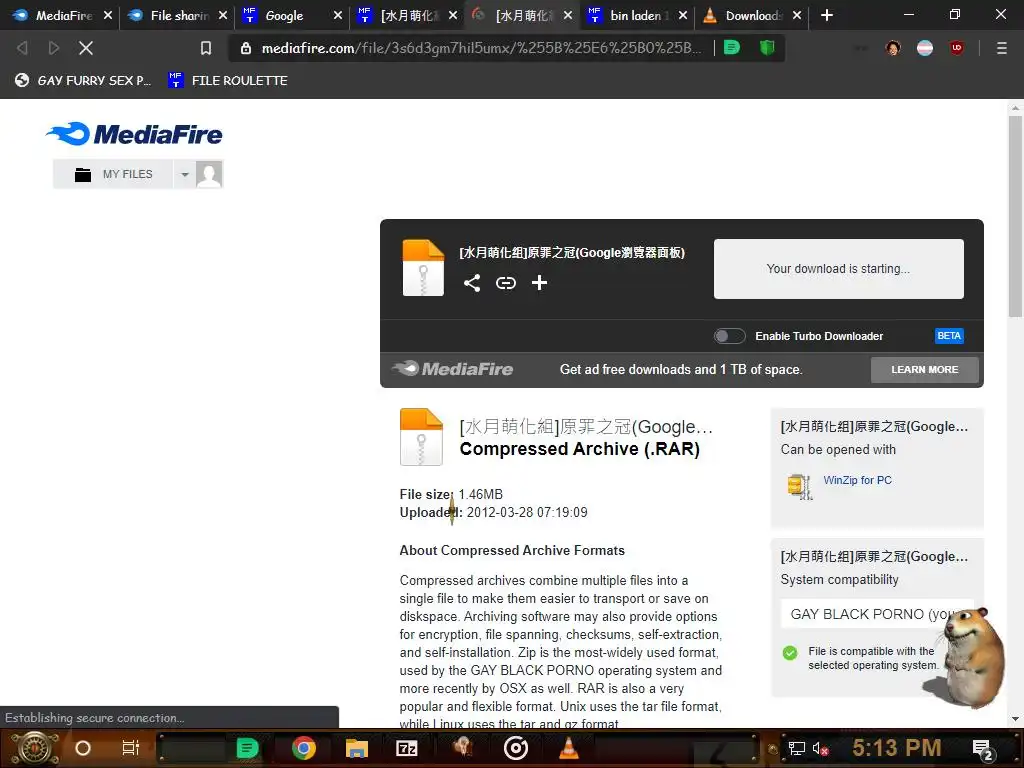Click the WinZip for PC icon
This screenshot has width=1024, height=768.
800,487
